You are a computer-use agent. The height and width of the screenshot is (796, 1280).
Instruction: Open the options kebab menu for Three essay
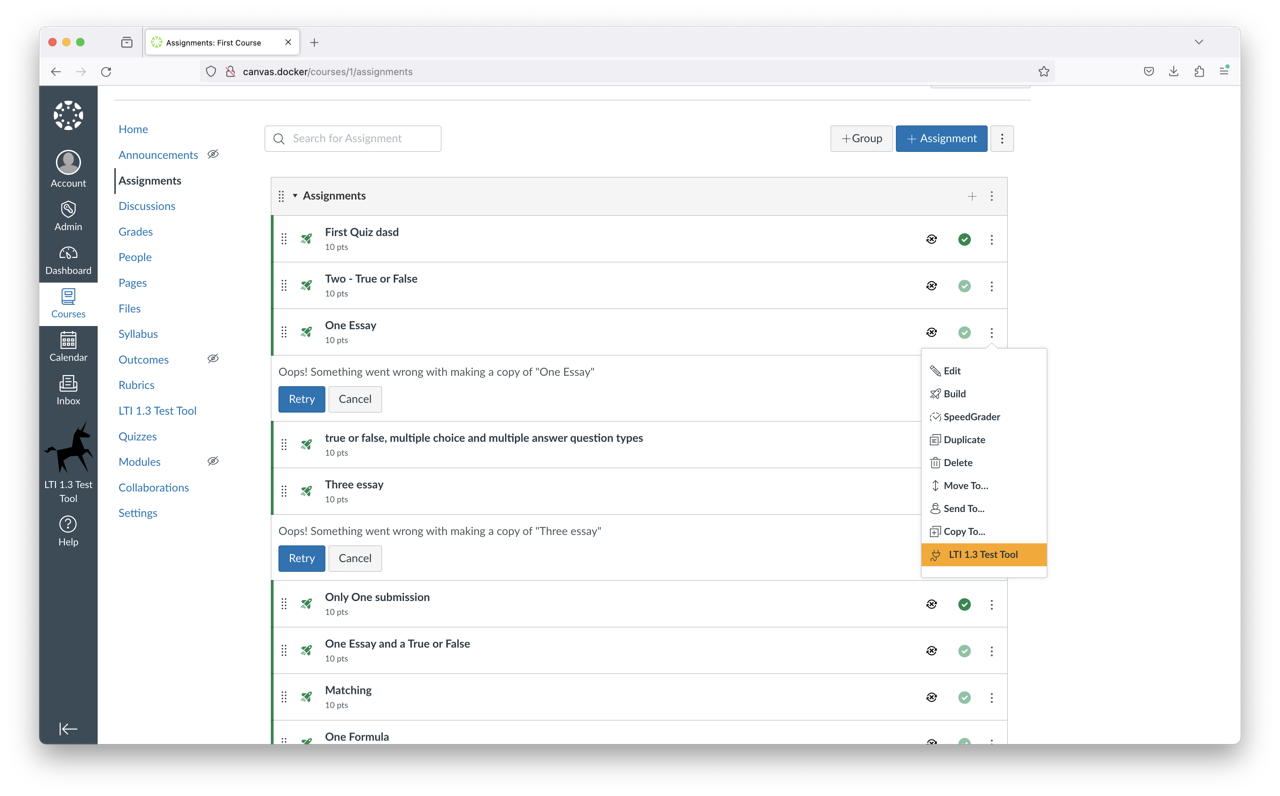tap(991, 491)
